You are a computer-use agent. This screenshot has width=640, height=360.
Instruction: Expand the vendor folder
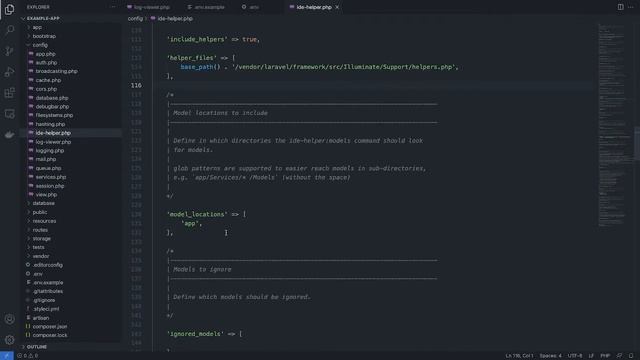(x=41, y=256)
